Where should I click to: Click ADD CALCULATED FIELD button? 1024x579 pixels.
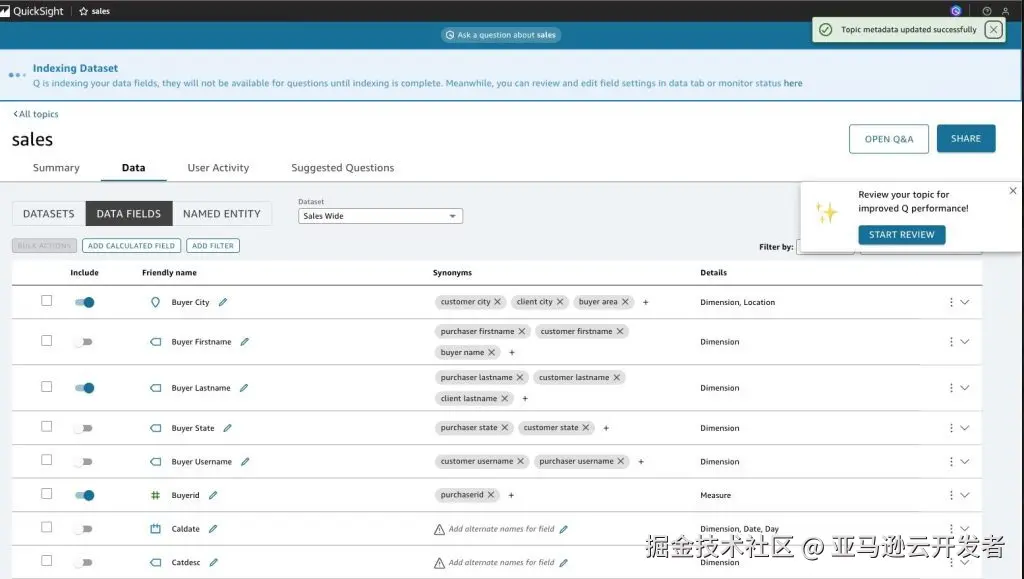(131, 245)
